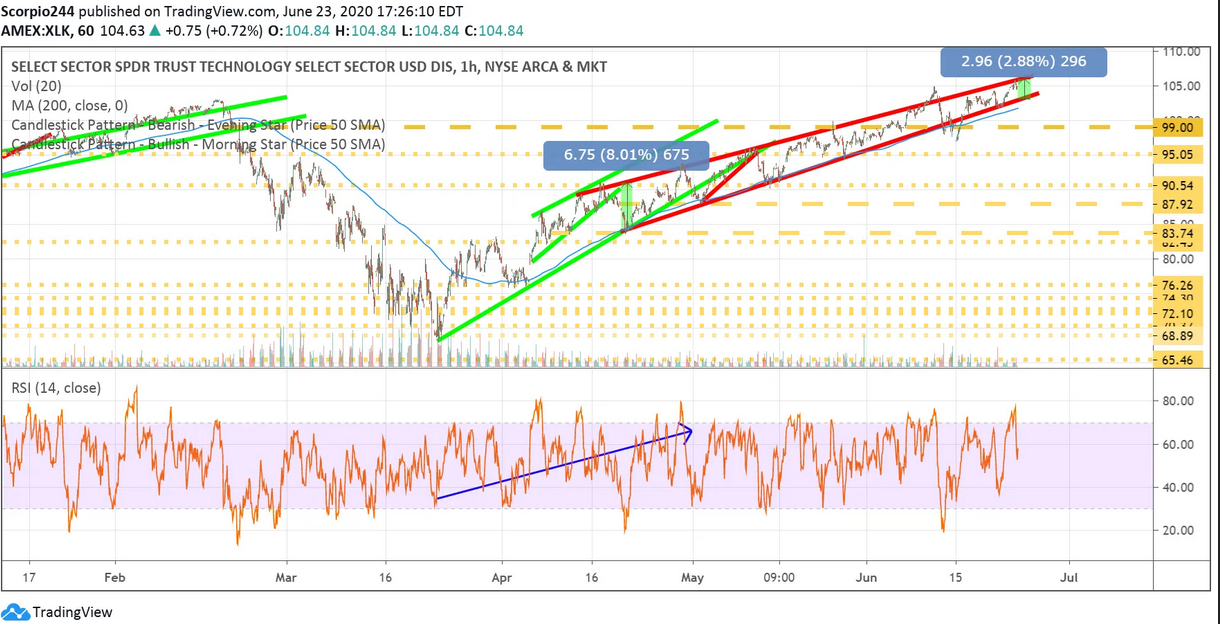Click the 110.00 price axis label
Screen dimensions: 1220x624
[1183, 52]
